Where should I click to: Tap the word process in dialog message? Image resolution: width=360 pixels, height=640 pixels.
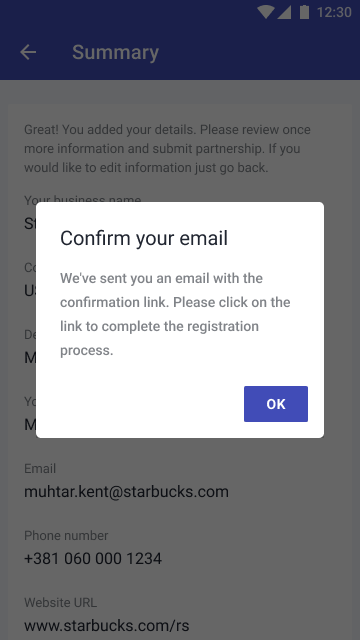87,351
